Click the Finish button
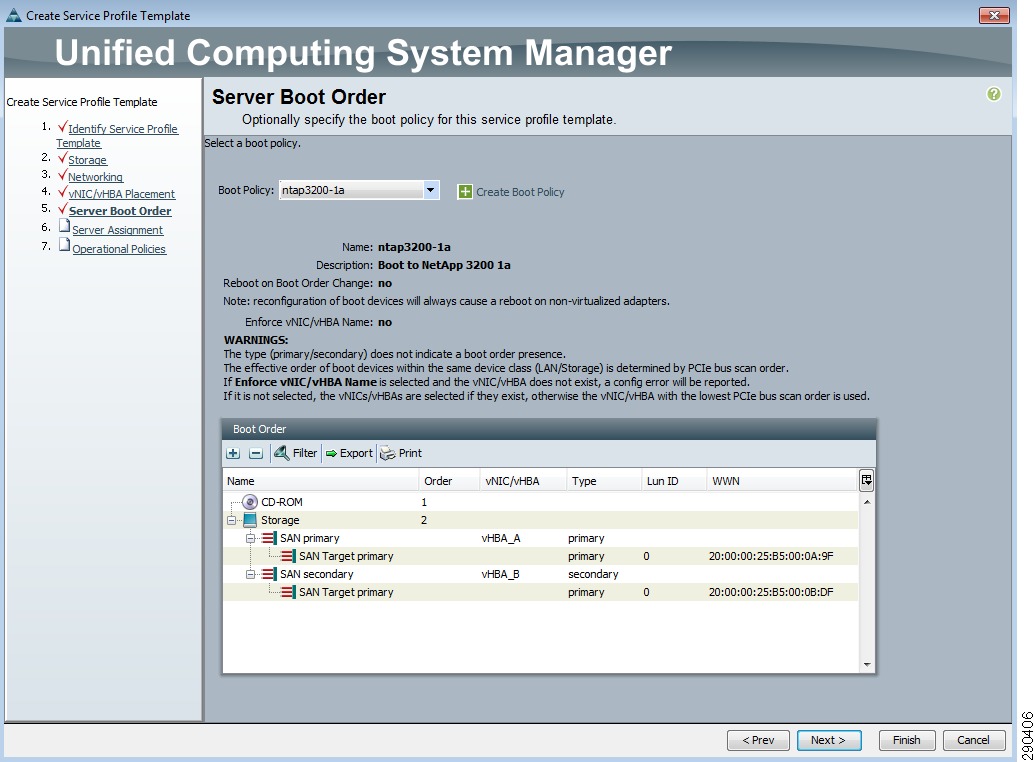The height and width of the screenshot is (762, 1035). (x=906, y=740)
